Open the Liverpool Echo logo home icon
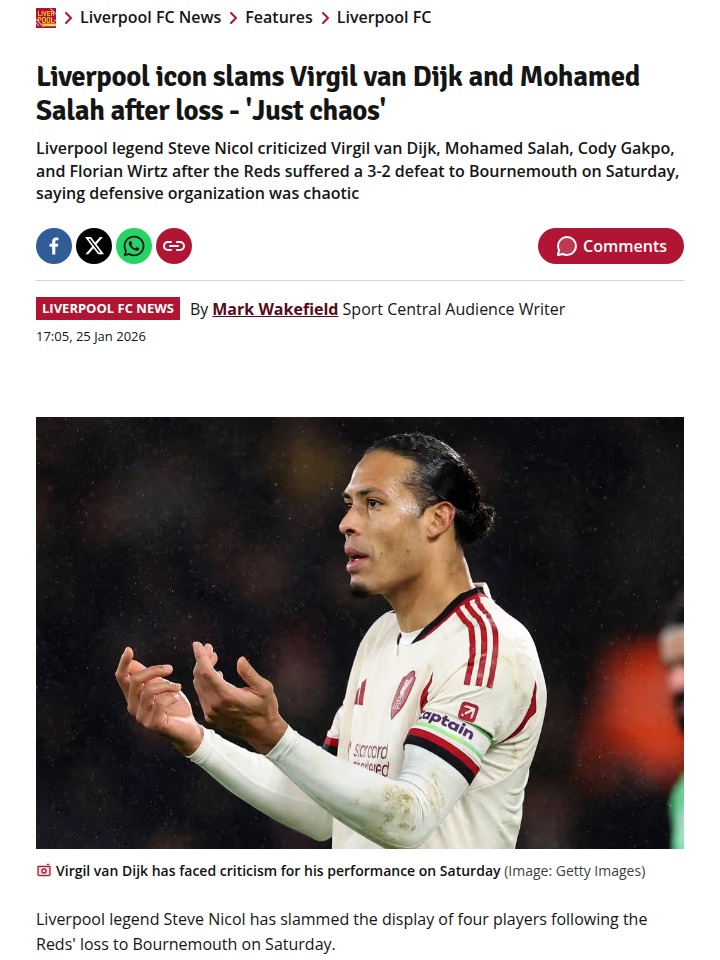Screen dimensions: 720x960 (x=46, y=18)
